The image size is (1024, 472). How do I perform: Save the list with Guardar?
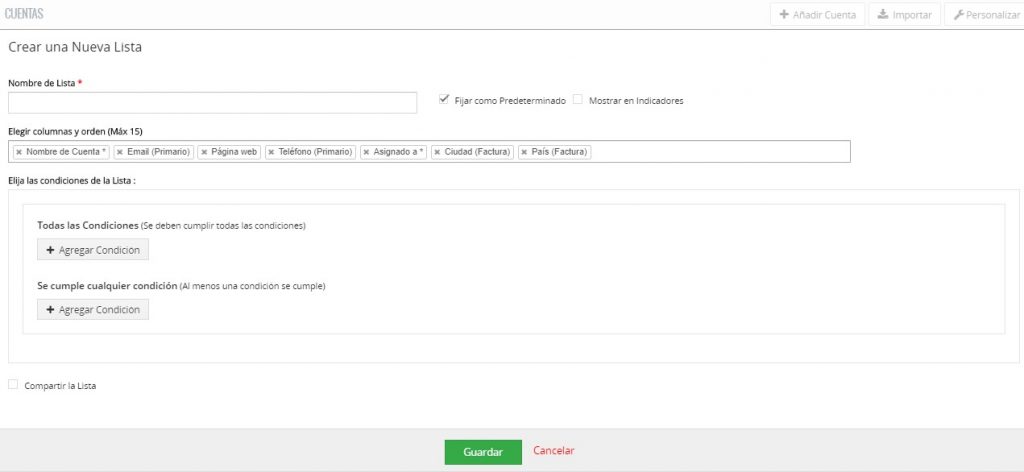coord(483,452)
